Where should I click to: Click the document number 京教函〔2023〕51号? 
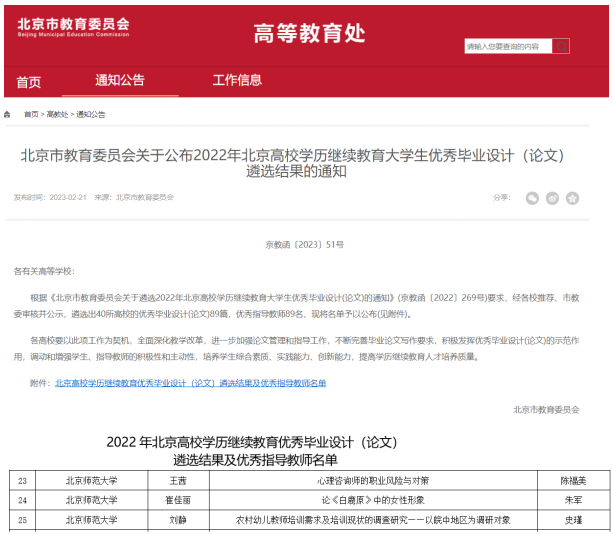tap(305, 245)
